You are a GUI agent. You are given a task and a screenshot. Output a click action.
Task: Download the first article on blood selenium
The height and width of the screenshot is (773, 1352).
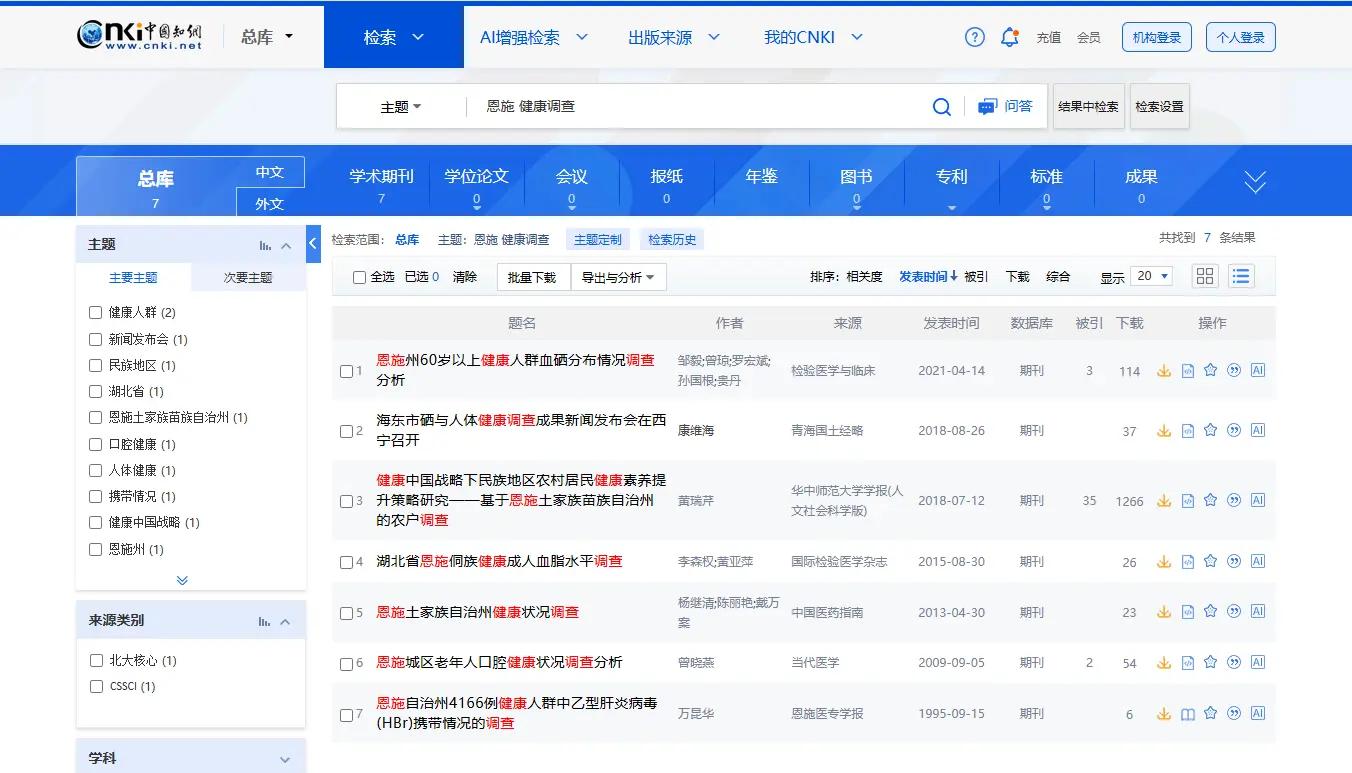[x=1163, y=370]
